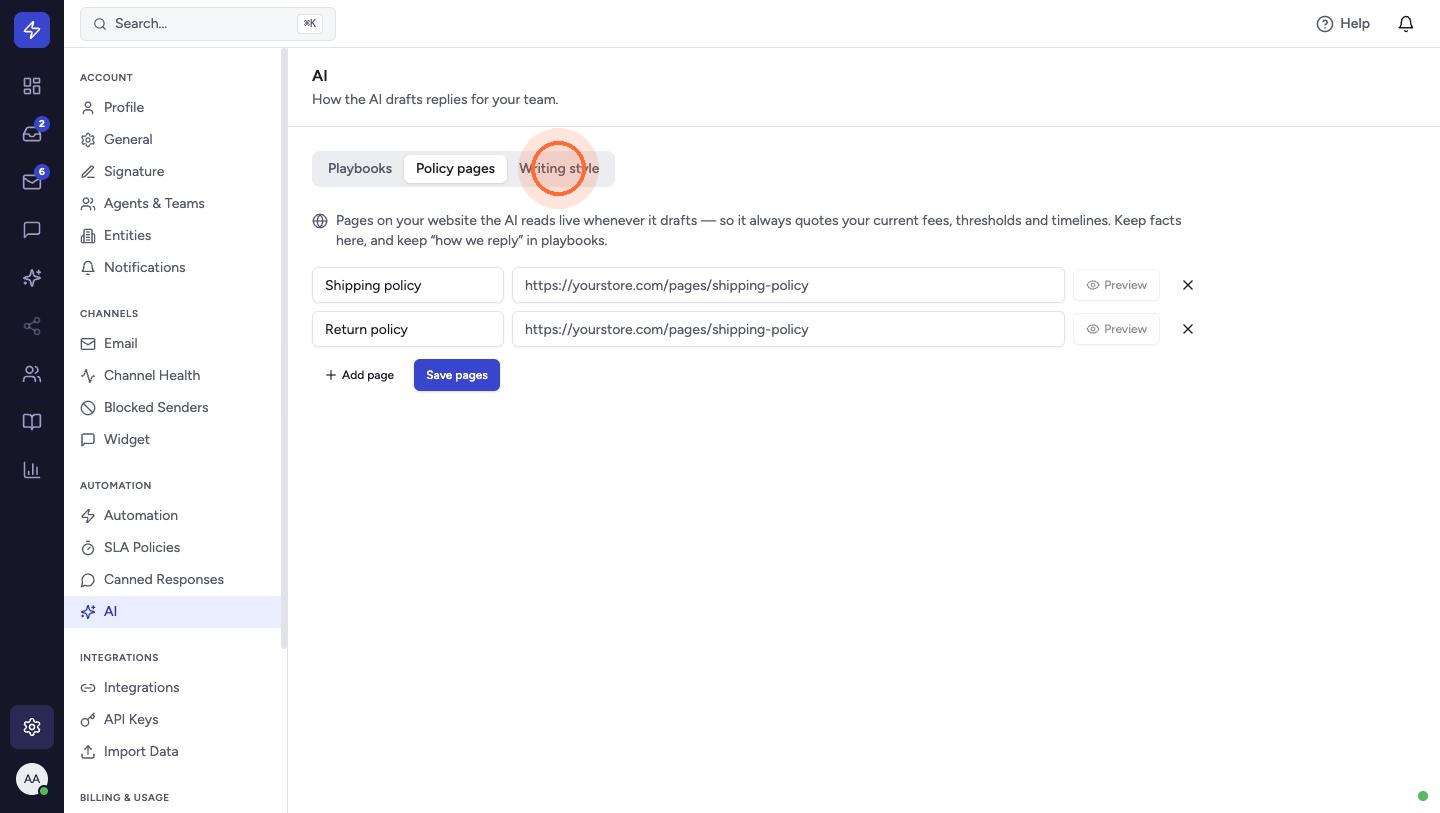This screenshot has width=1440, height=813.
Task: Click the settings gear icon in rail
Action: (32, 727)
